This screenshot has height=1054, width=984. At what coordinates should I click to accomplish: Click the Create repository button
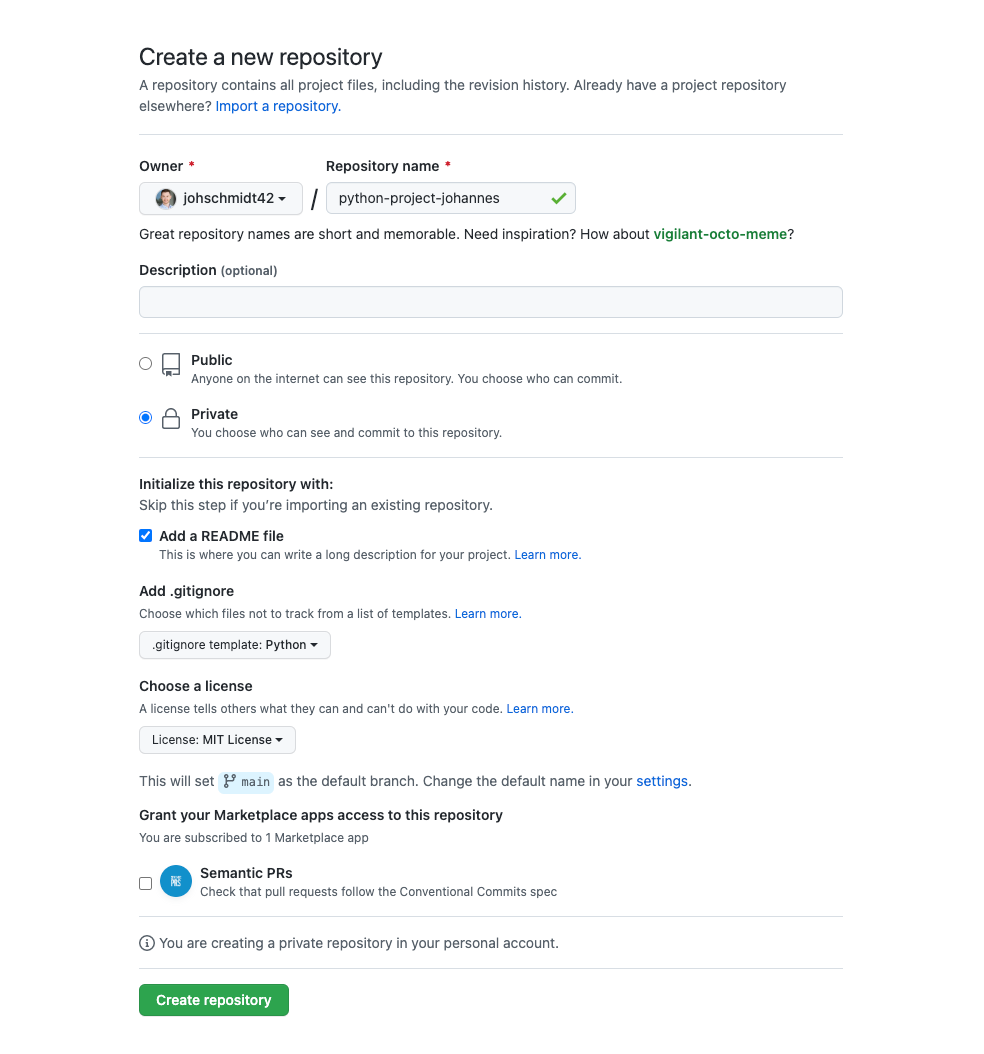(214, 1000)
